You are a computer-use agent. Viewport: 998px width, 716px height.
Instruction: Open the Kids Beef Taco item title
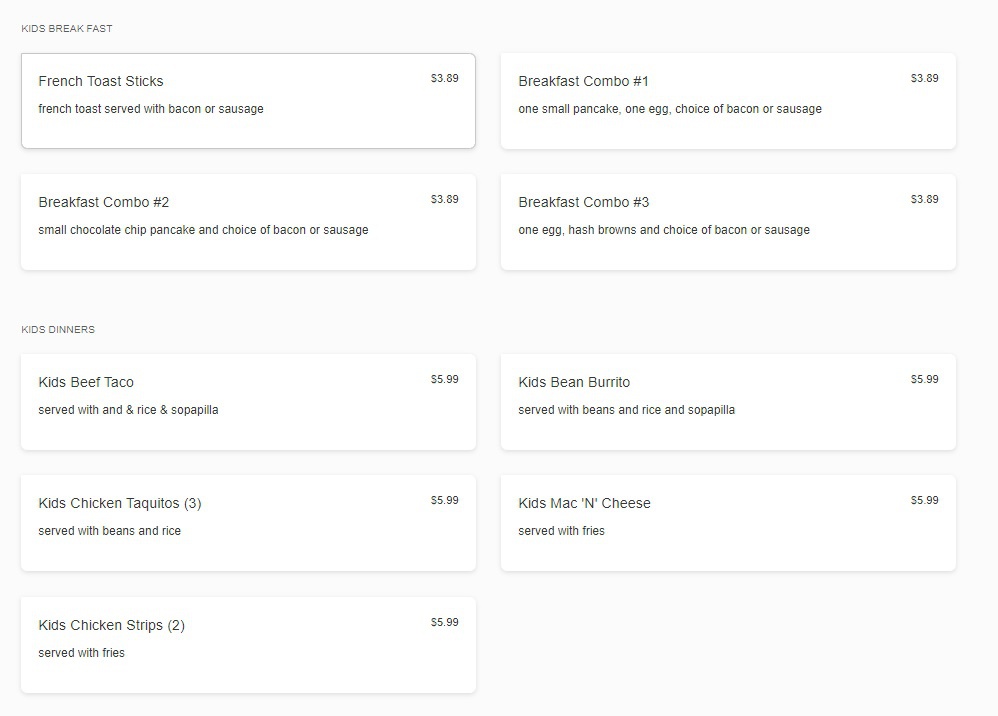coord(86,382)
